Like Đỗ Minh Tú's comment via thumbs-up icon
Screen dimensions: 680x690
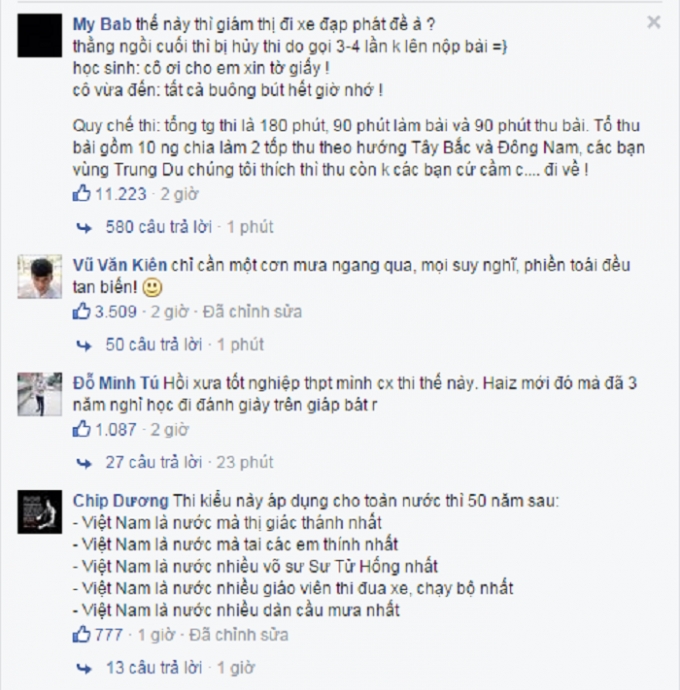pos(81,429)
